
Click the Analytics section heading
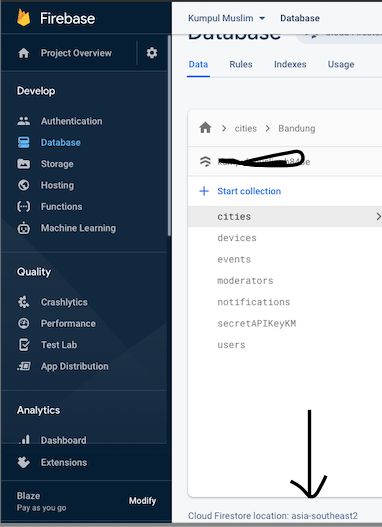(38, 410)
